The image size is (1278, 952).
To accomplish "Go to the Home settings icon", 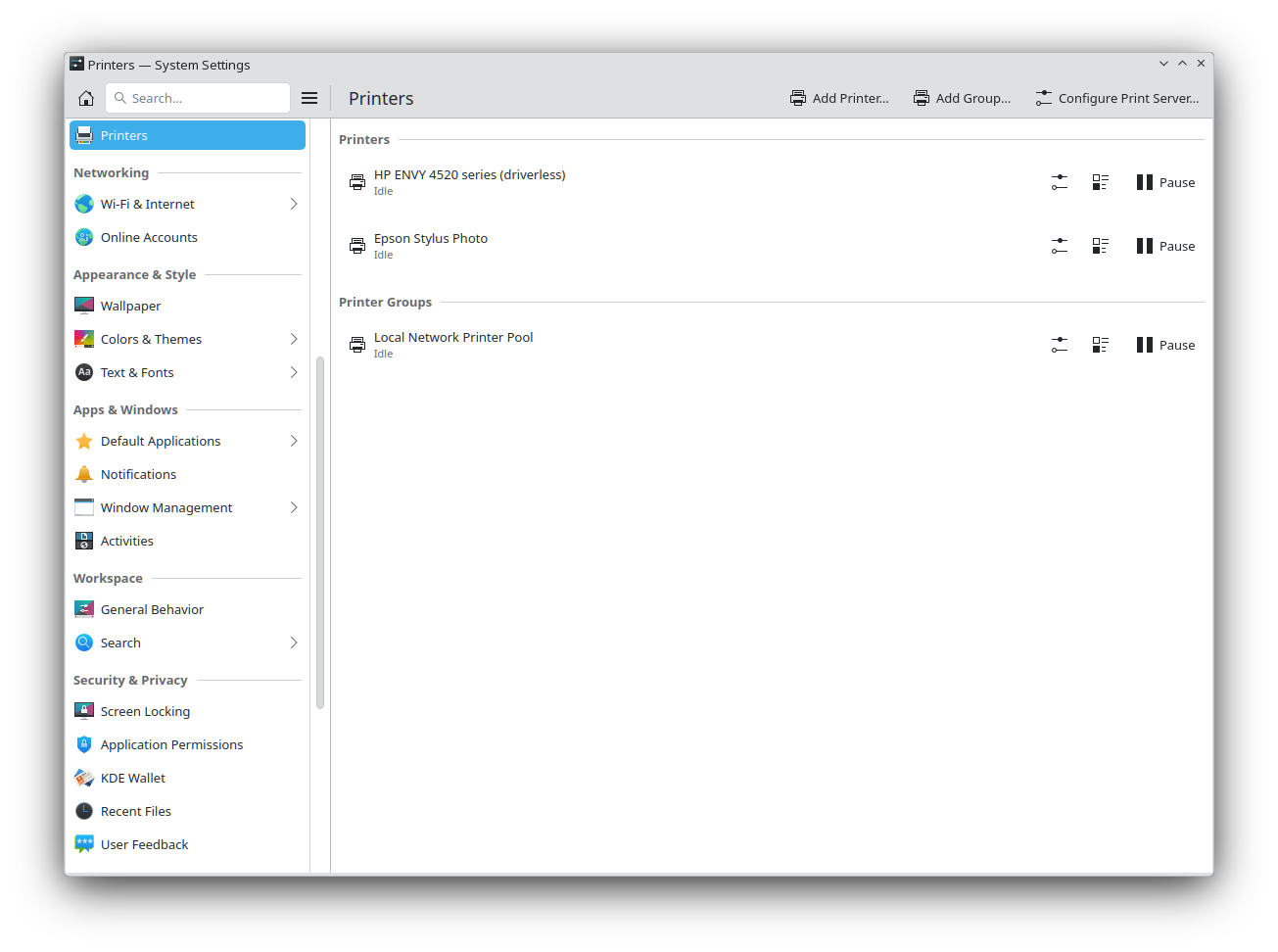I will [86, 98].
